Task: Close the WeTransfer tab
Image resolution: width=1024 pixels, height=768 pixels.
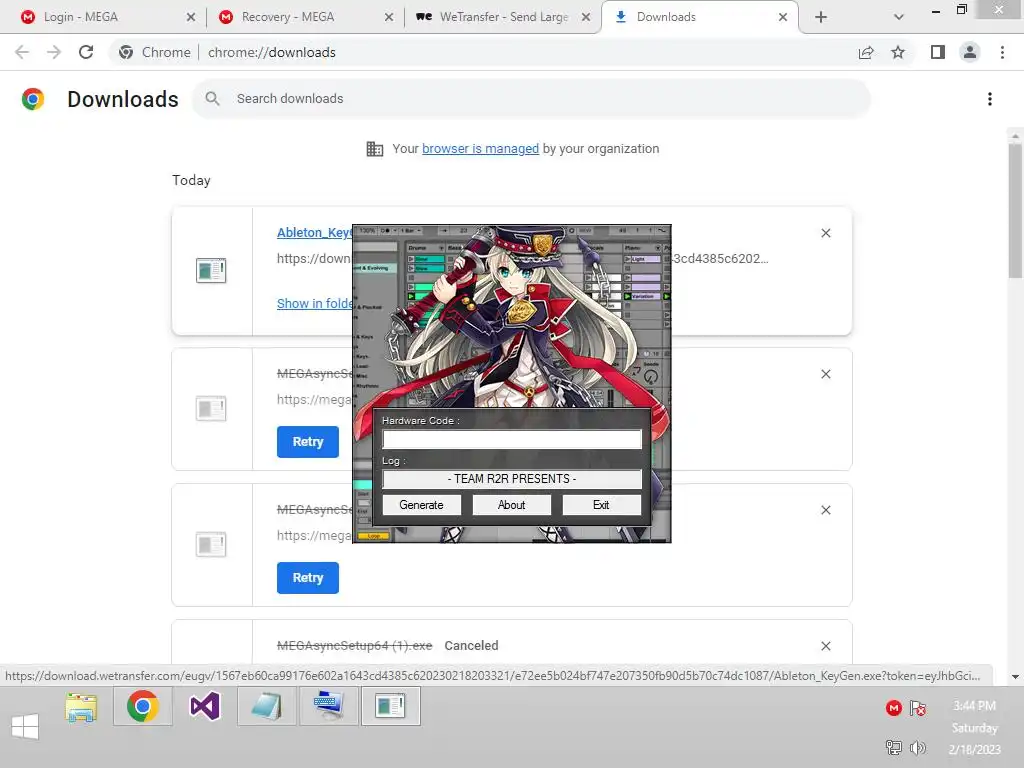Action: 586,17
